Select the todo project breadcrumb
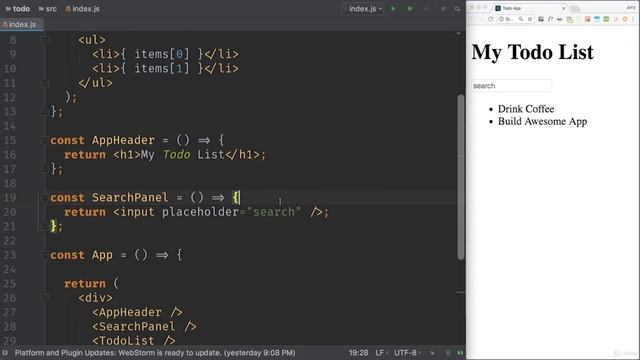This screenshot has height=360, width=640. coord(18,9)
